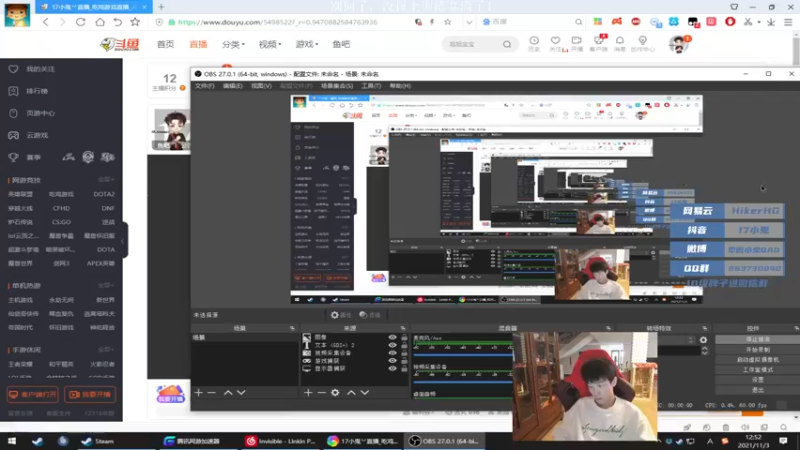Viewport: 800px width, 450px height.
Task: Click browser home button
Action: (99, 22)
